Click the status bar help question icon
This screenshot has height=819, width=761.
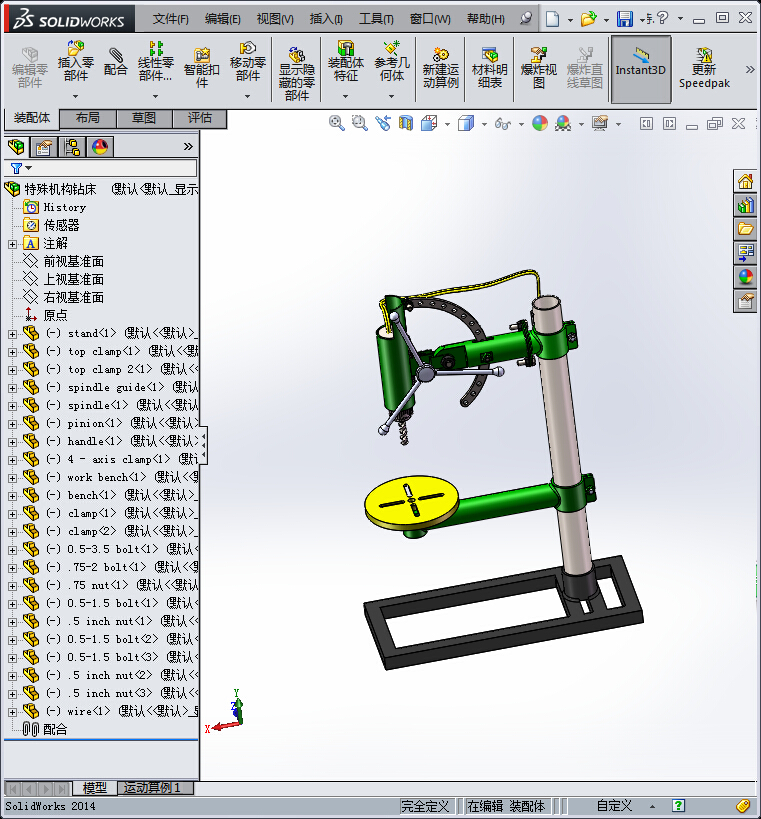pyautogui.click(x=678, y=806)
